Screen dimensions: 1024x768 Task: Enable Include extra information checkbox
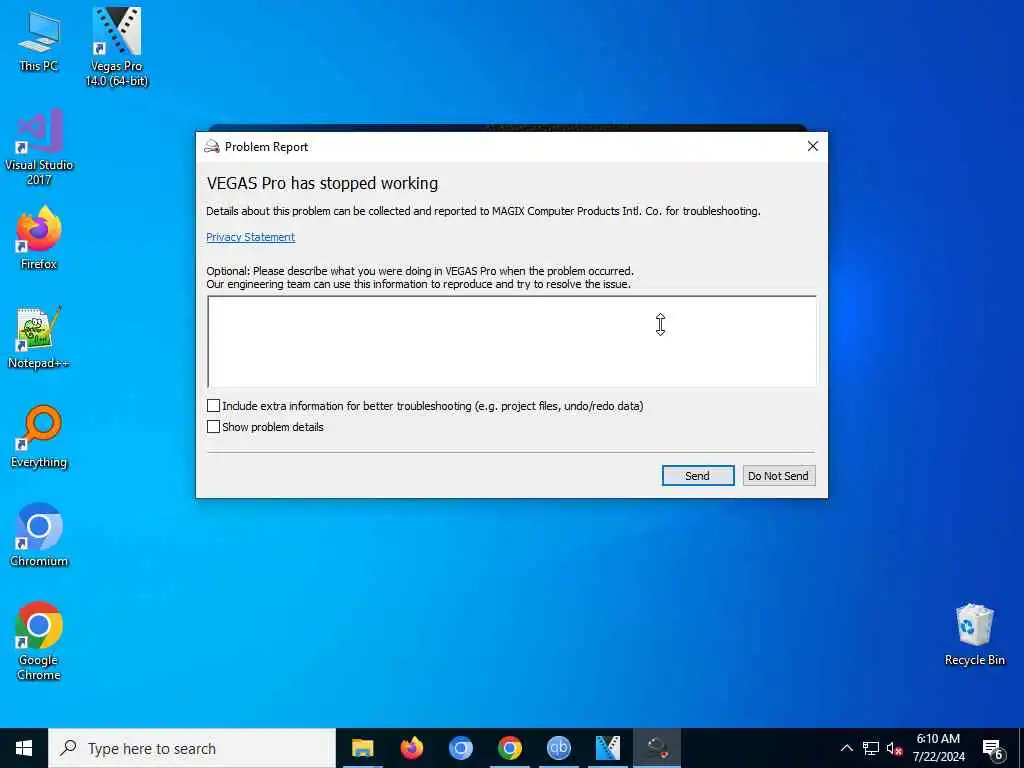(x=213, y=406)
